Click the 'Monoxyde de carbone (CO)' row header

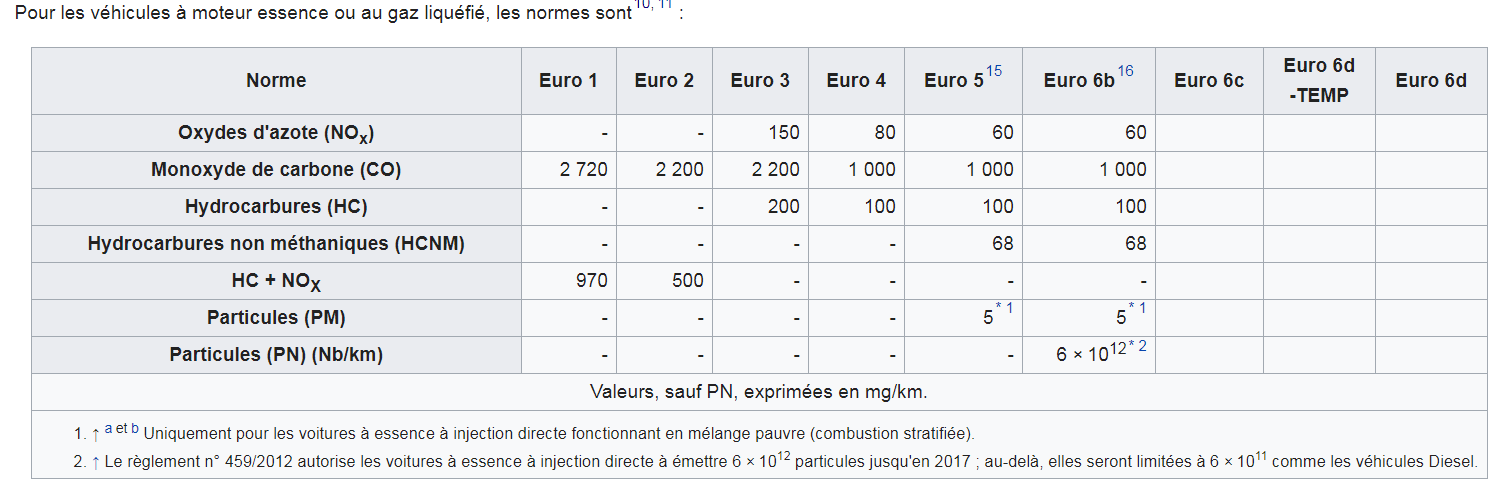276,170
